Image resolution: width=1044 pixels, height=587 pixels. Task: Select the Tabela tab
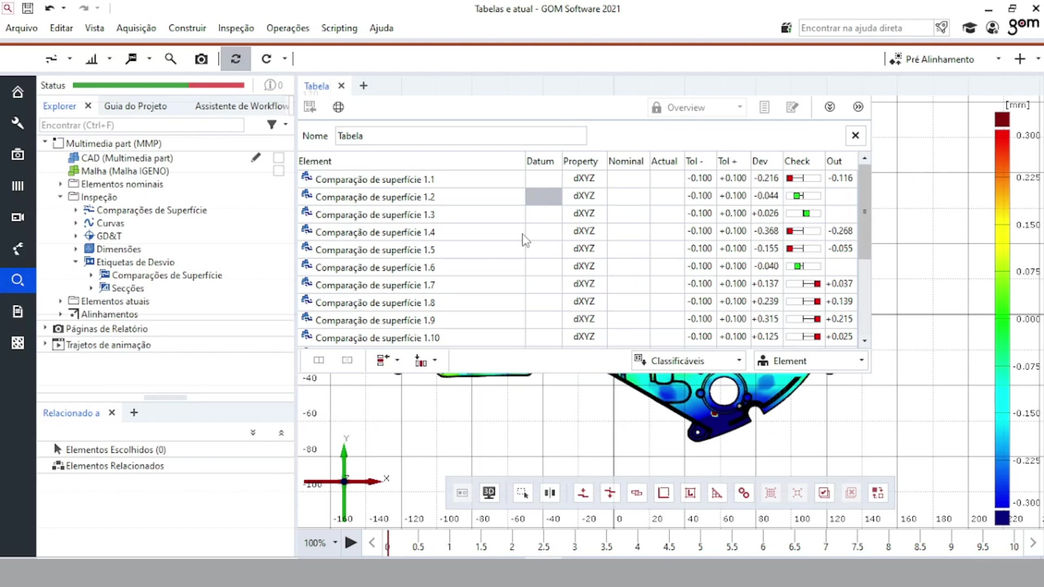click(x=316, y=86)
